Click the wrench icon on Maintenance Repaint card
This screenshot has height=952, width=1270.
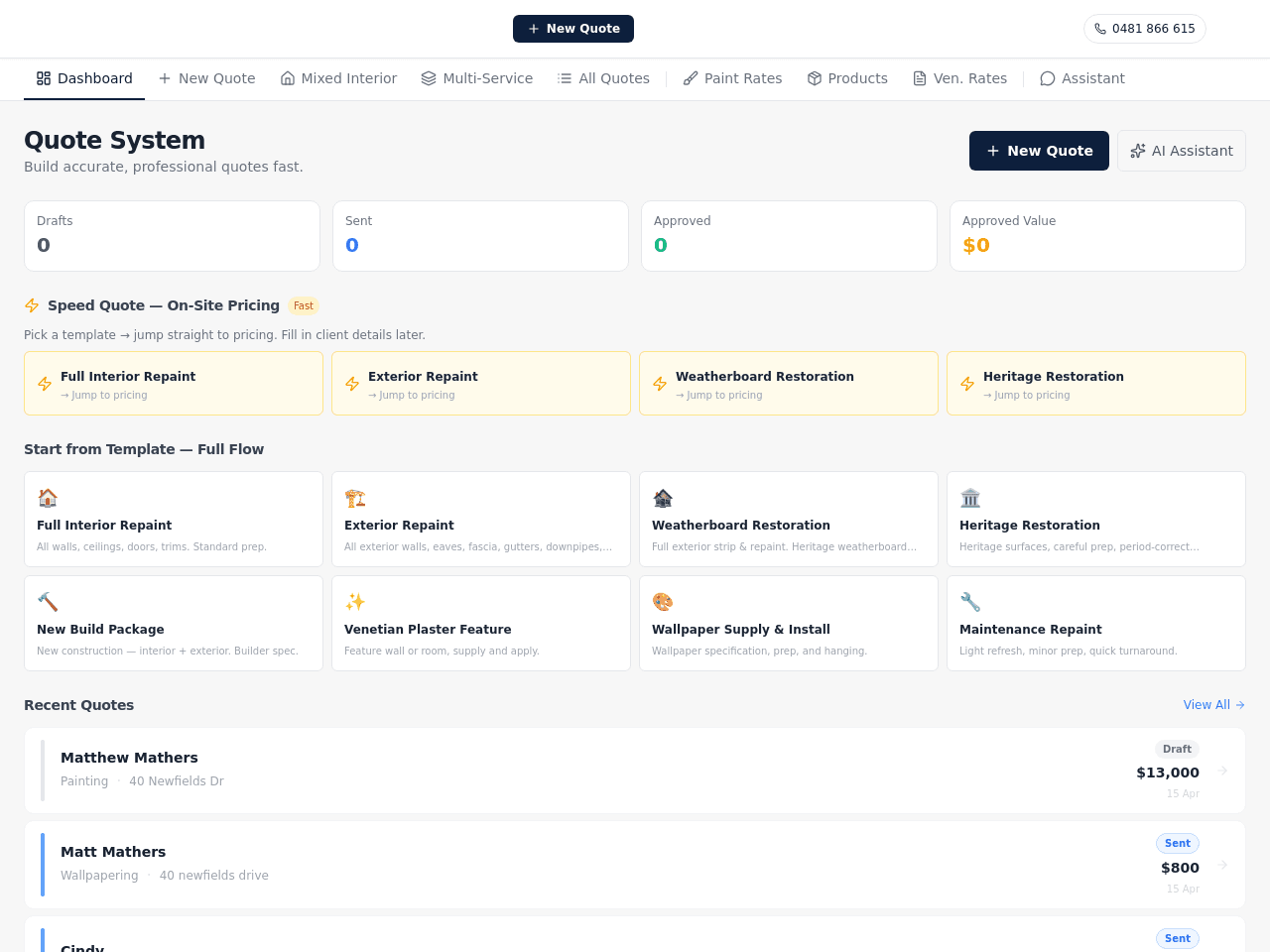(x=970, y=602)
